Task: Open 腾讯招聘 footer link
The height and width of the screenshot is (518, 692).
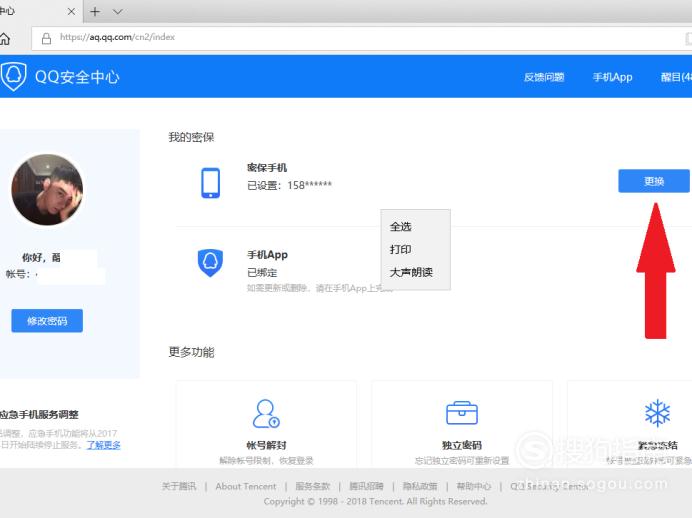Action: pos(366,486)
